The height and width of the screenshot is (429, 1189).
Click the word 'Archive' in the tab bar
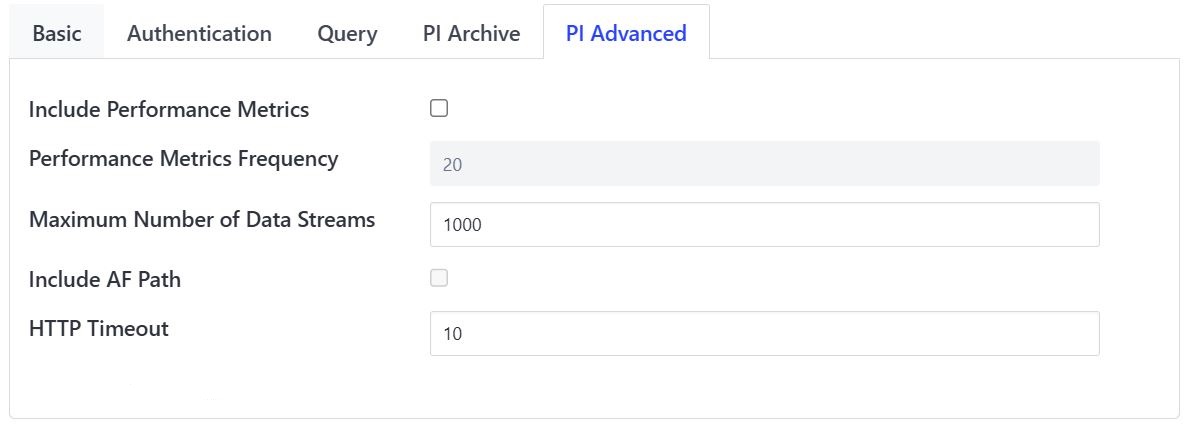pyautogui.click(x=484, y=33)
